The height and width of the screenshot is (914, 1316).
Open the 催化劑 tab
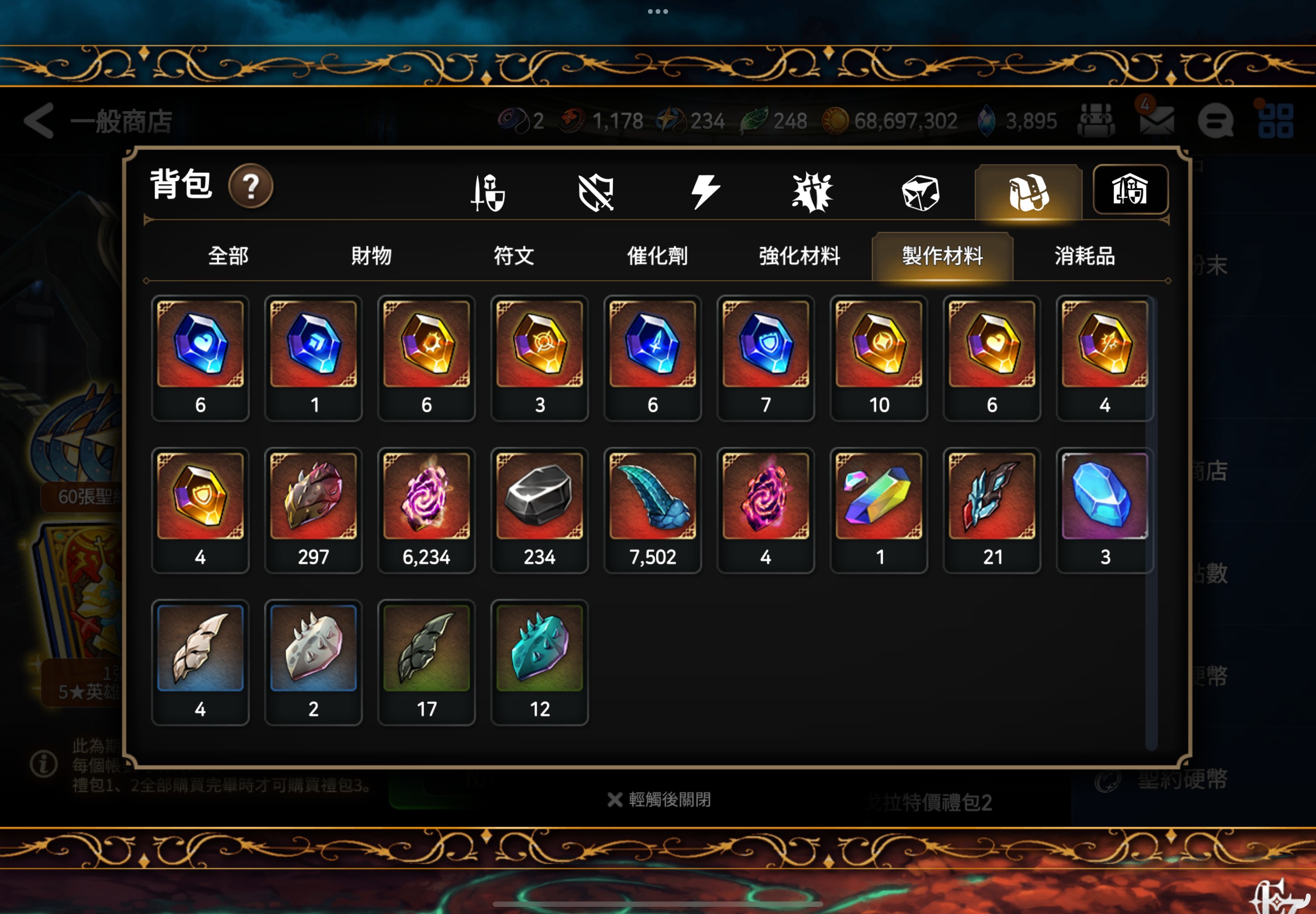click(x=657, y=255)
